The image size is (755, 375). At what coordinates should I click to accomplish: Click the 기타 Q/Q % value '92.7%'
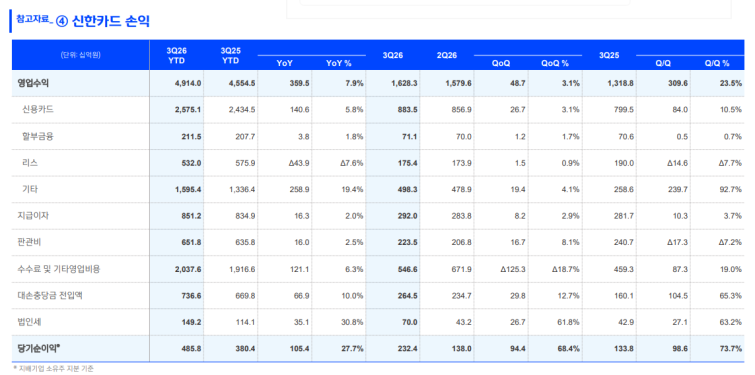[x=731, y=190]
